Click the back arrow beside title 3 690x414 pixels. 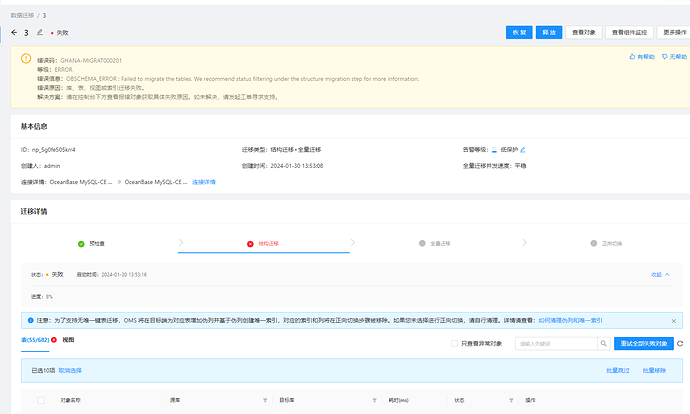(x=14, y=32)
